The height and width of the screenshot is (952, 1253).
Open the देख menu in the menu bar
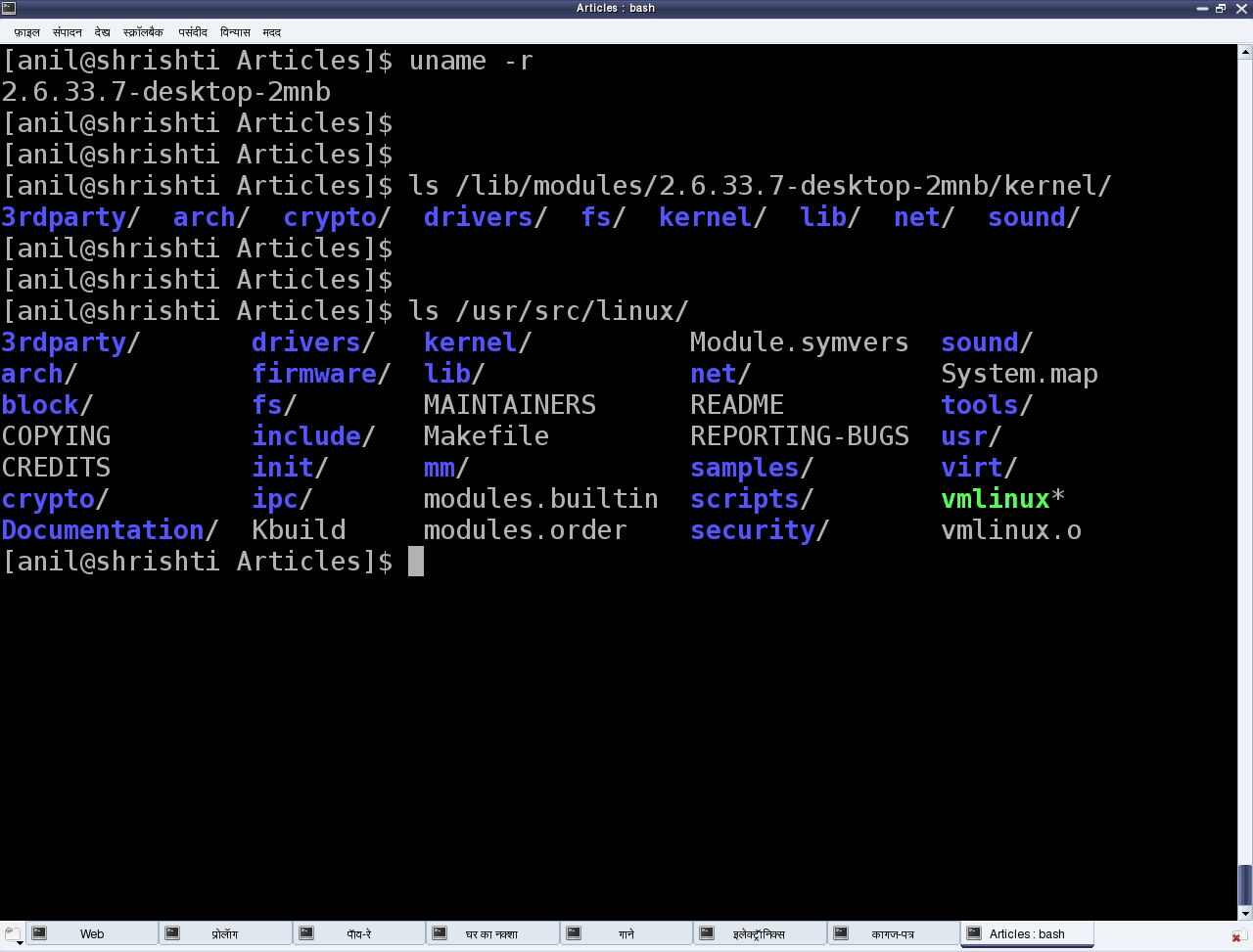(x=102, y=32)
